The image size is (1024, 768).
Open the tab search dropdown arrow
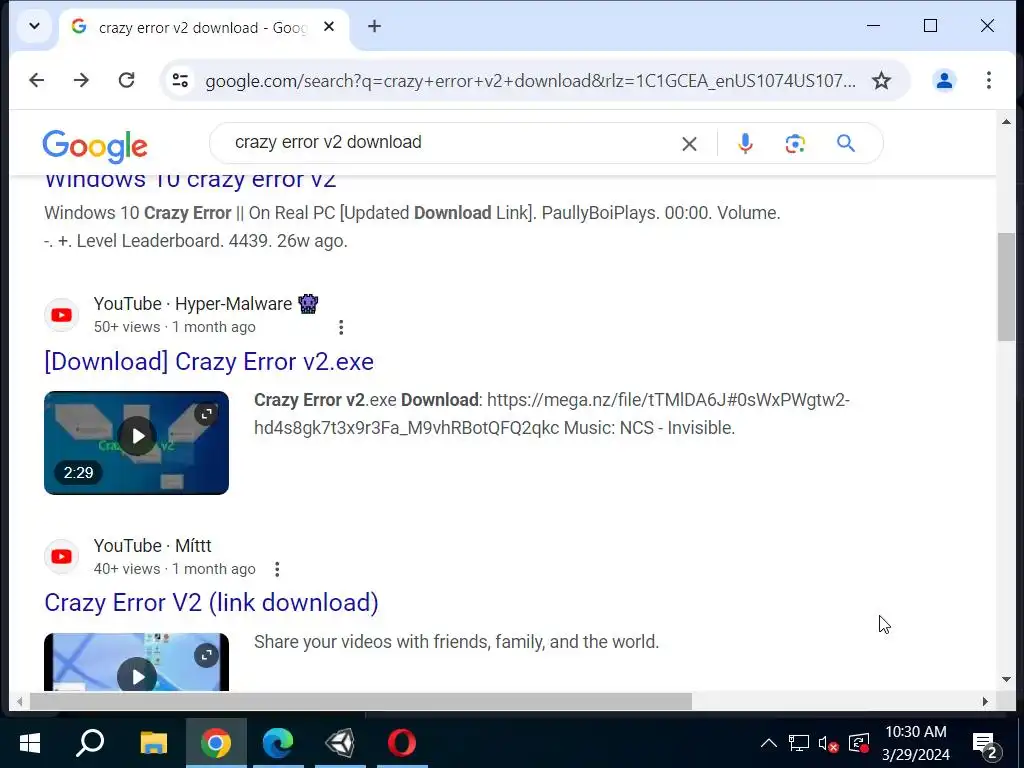point(35,27)
